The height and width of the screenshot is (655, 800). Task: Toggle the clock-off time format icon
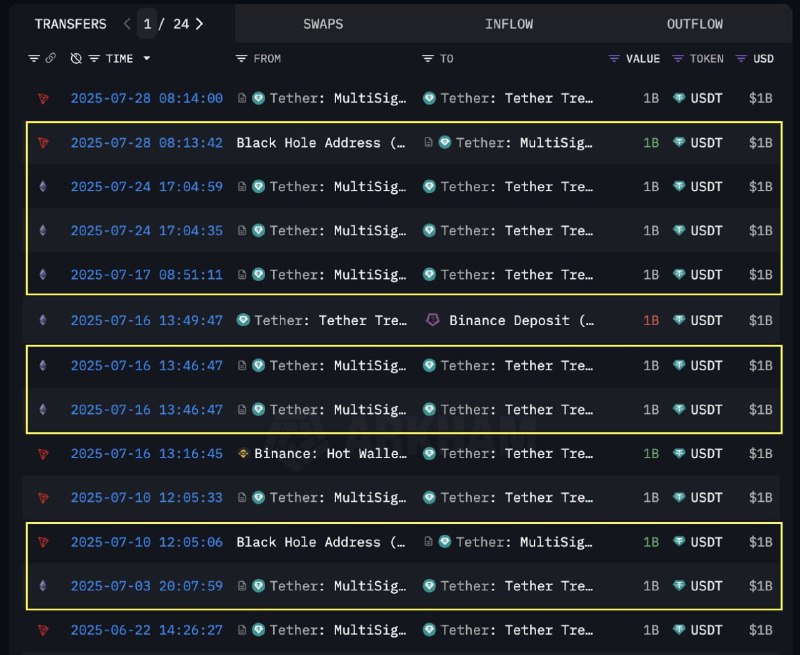76,59
